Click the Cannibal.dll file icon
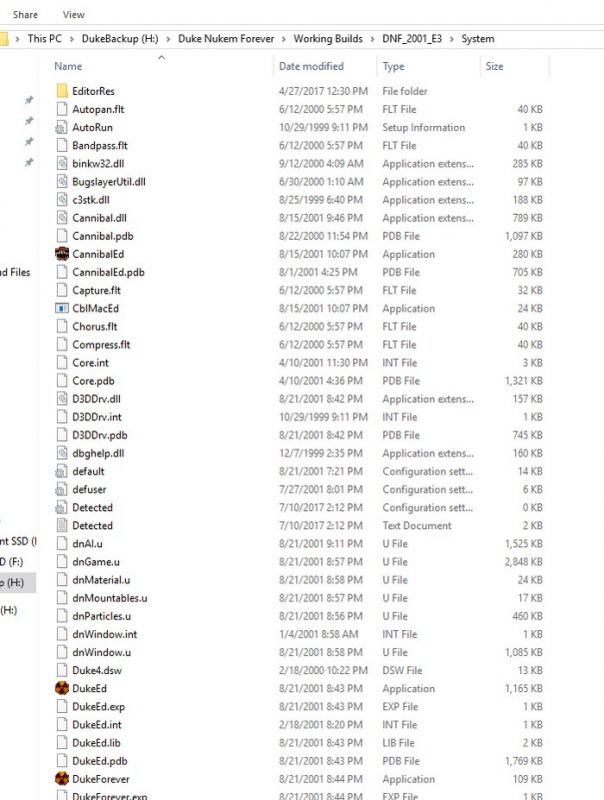604x800 pixels. pyautogui.click(x=62, y=218)
